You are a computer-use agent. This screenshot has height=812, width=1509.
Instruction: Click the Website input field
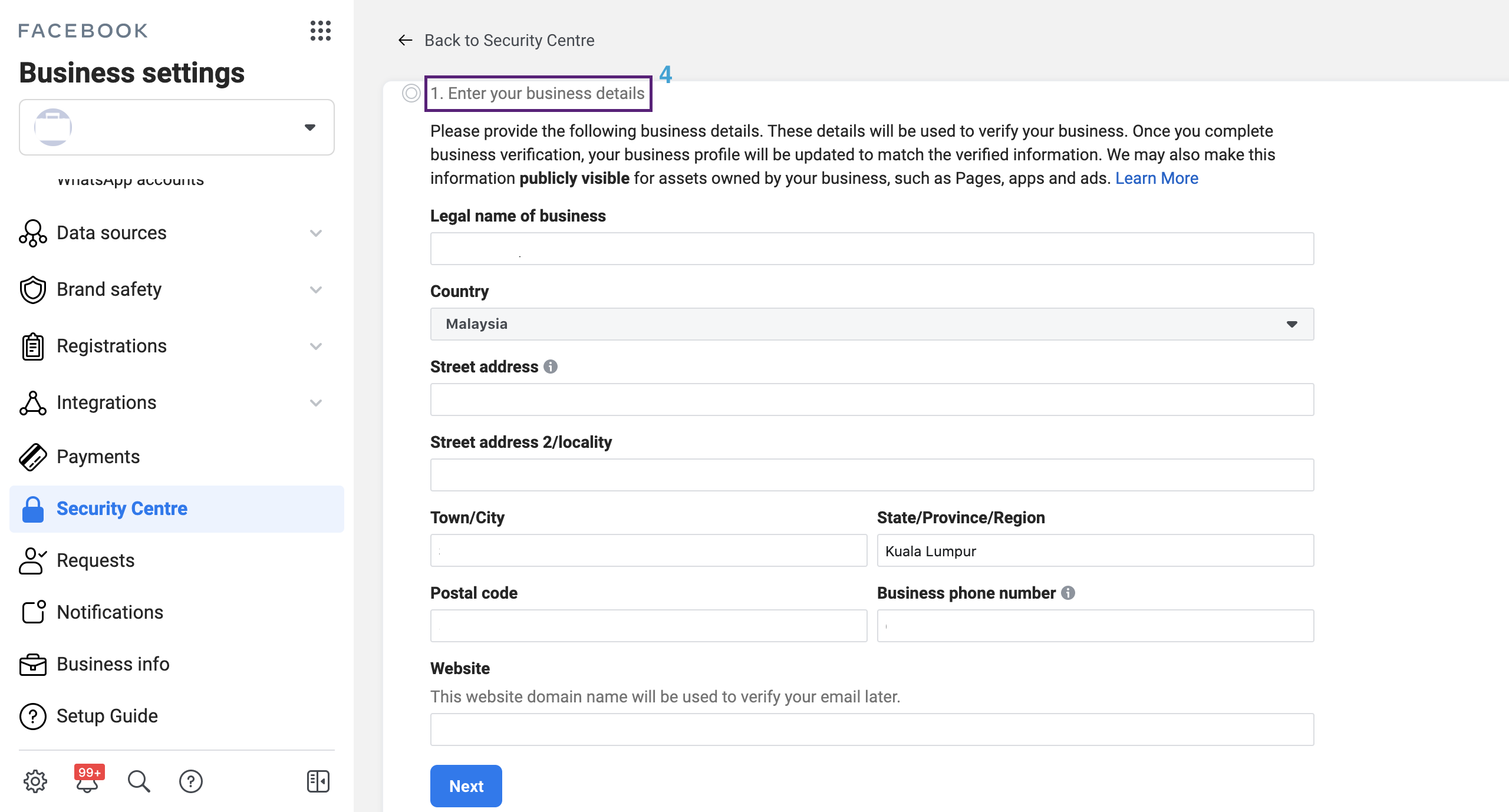(872, 730)
